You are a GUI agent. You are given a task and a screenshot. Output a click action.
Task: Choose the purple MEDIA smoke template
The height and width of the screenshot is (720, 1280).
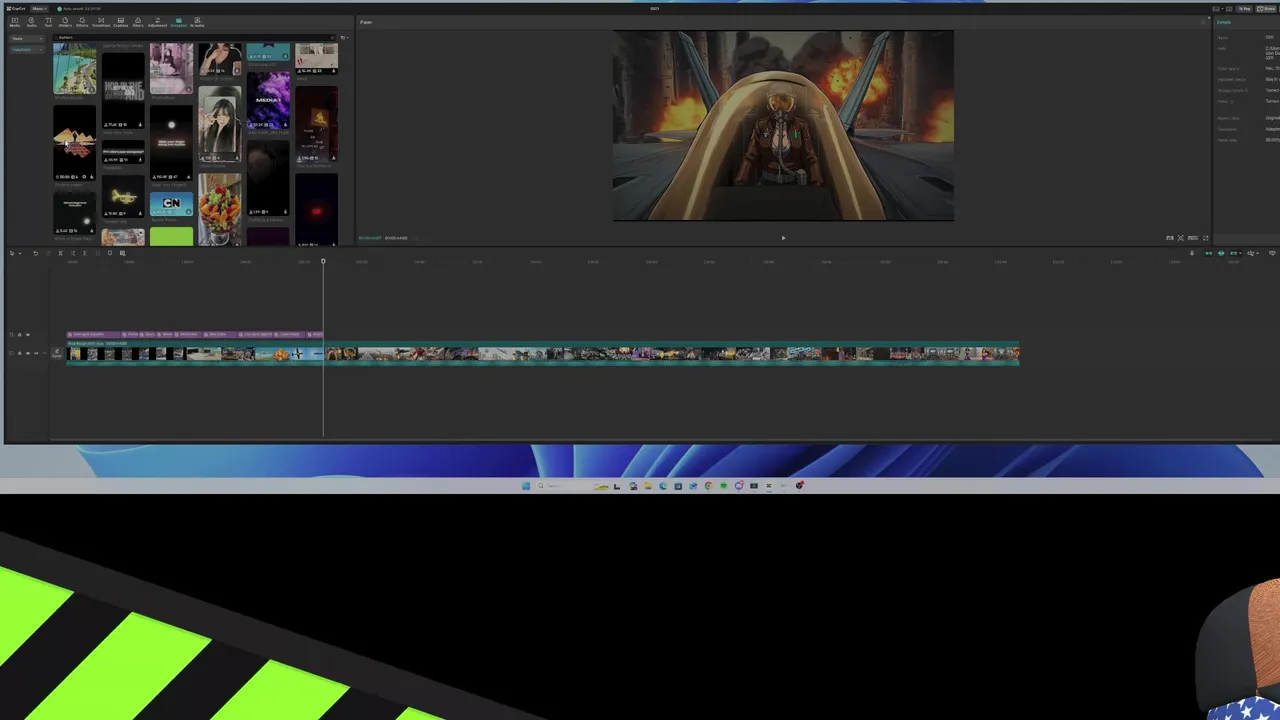(x=268, y=101)
